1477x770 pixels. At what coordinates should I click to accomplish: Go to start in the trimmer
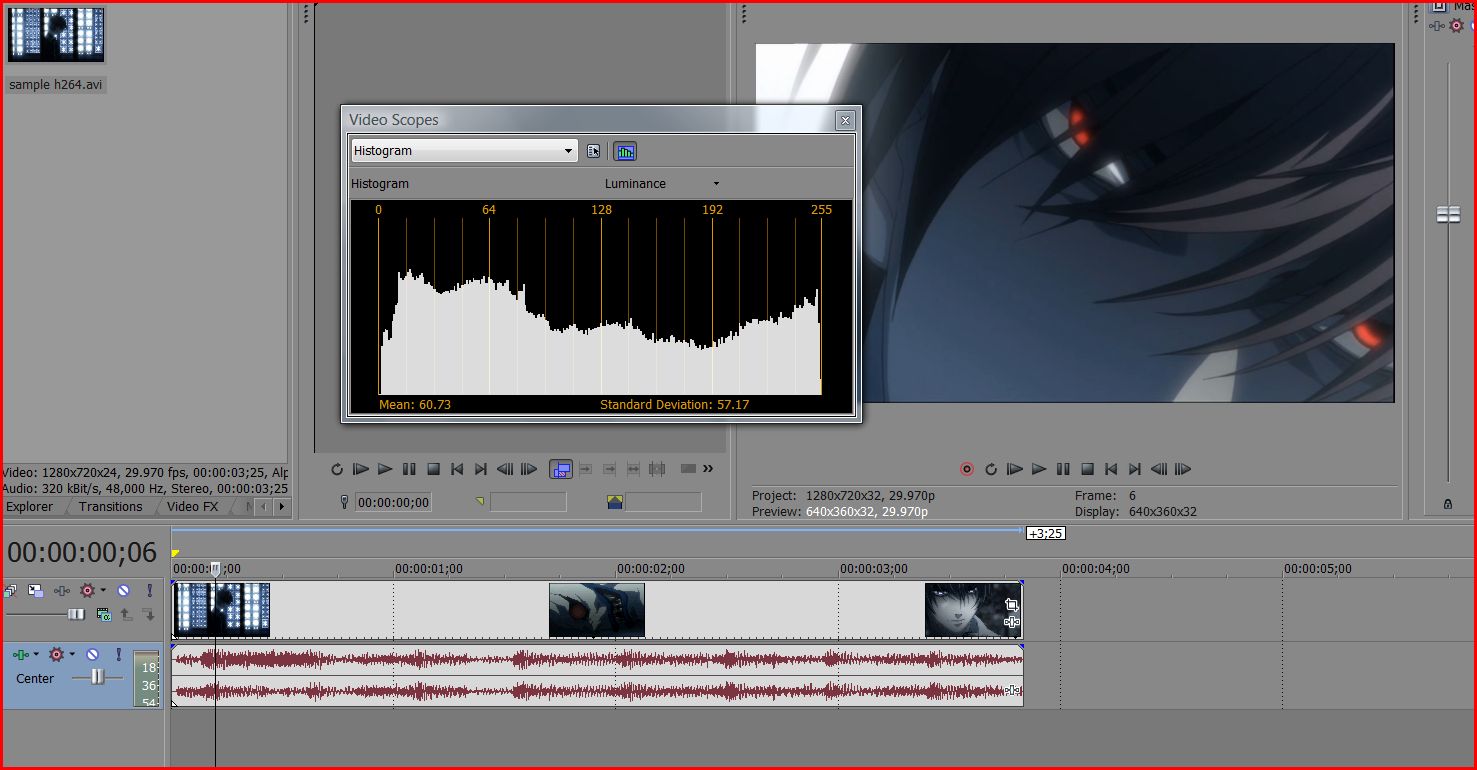(457, 469)
